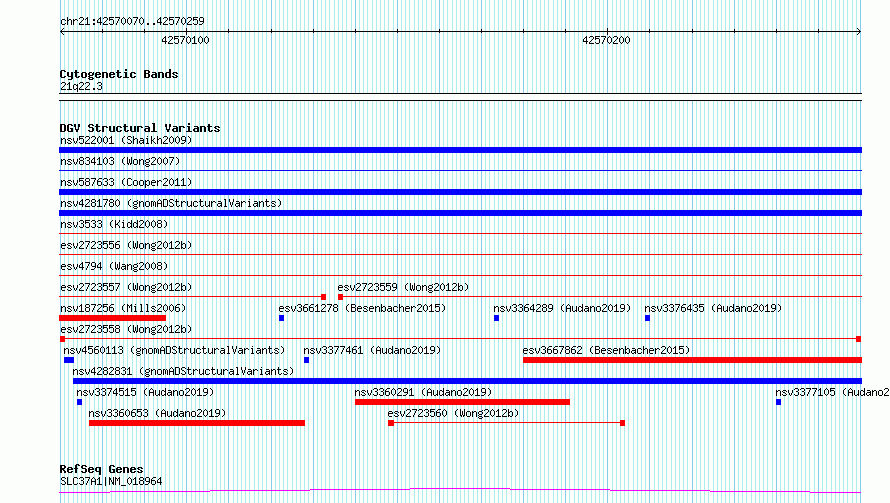This screenshot has height=503, width=890.
Task: Click nsv4282831 (gnomADStructuralVariants) label
Action: point(183,371)
